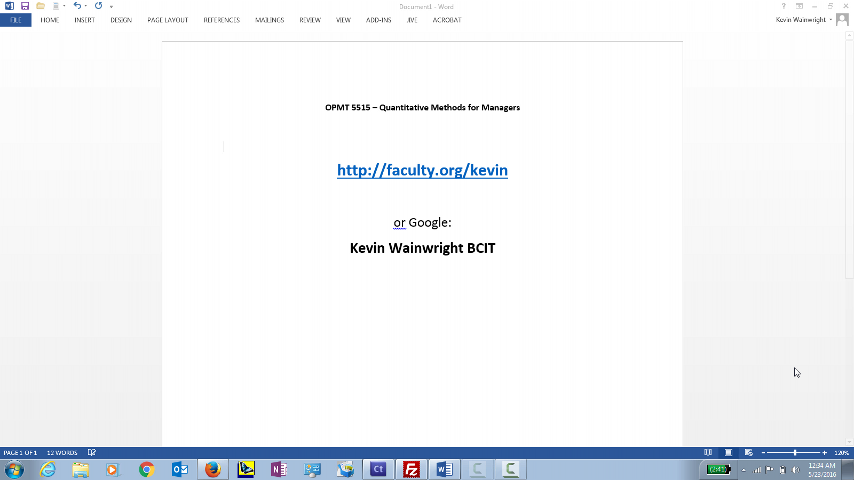This screenshot has height=480, width=854.
Task: Open Firefox from the taskbar
Action: [x=212, y=469]
